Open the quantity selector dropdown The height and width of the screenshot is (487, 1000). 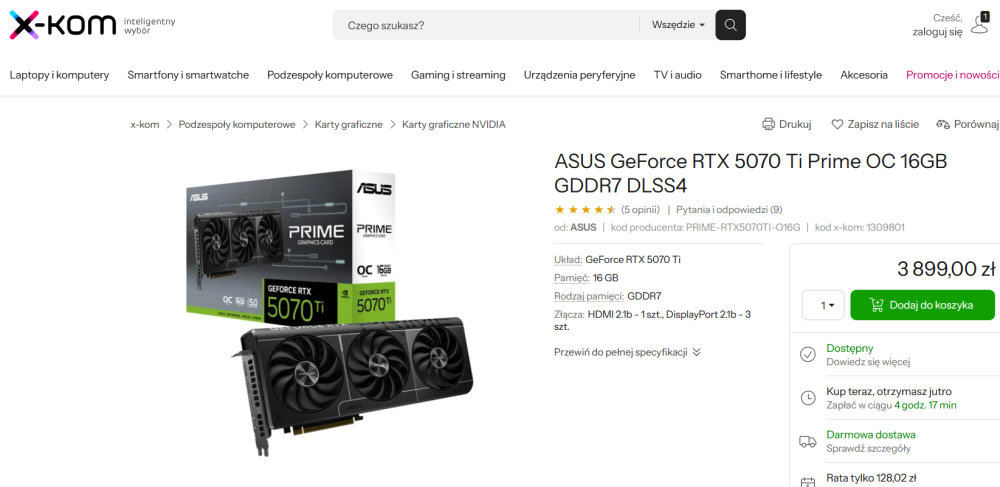[824, 305]
